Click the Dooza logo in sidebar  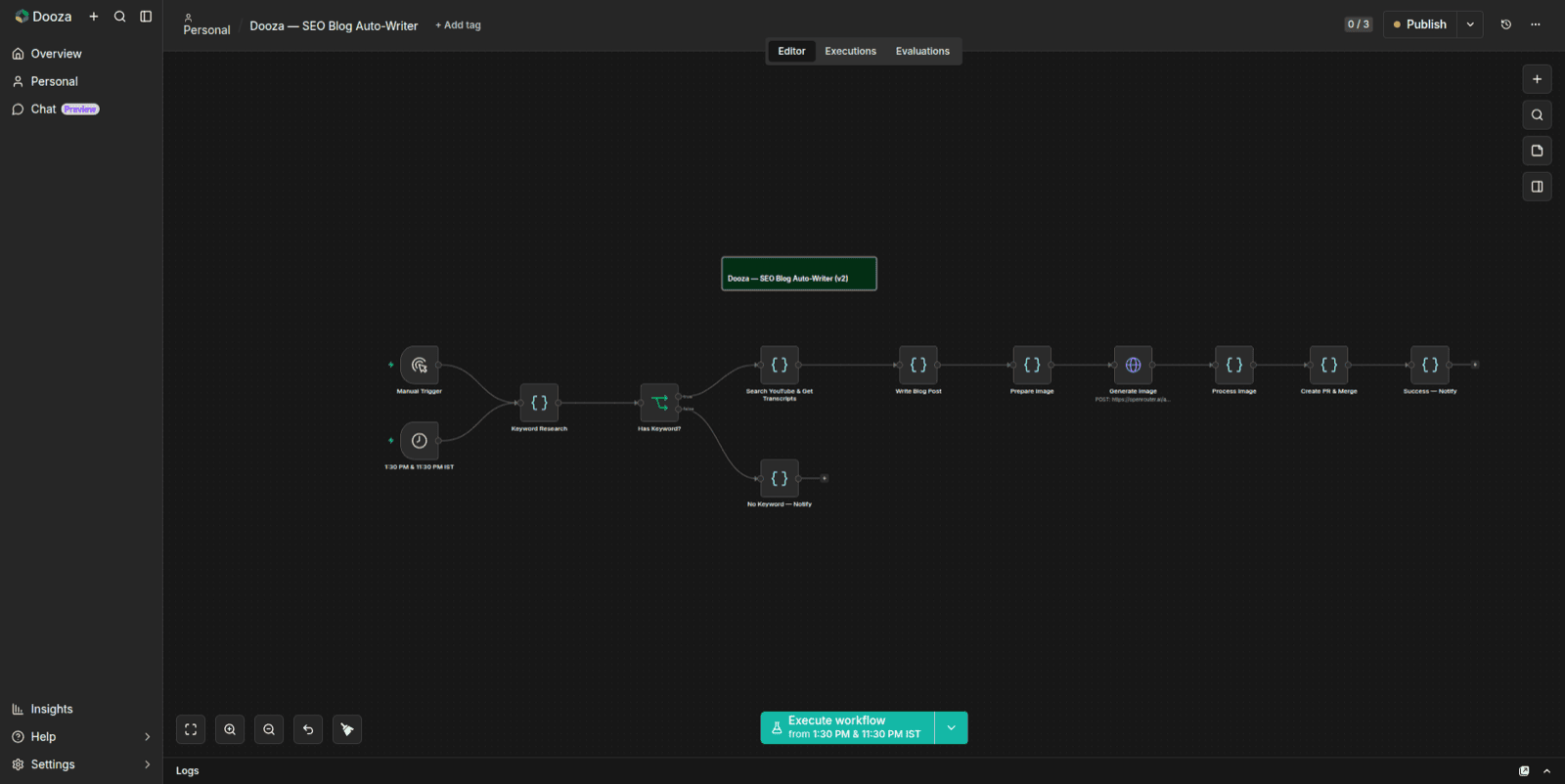tap(43, 17)
